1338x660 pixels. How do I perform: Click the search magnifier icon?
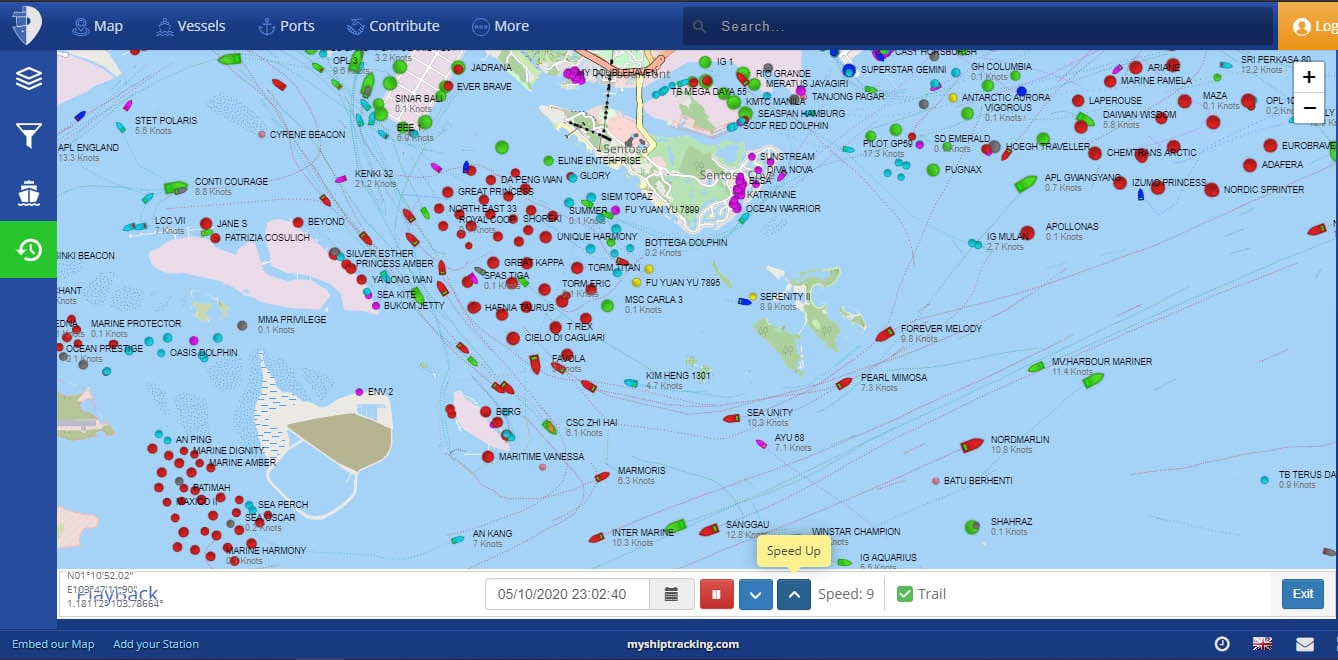(x=699, y=27)
